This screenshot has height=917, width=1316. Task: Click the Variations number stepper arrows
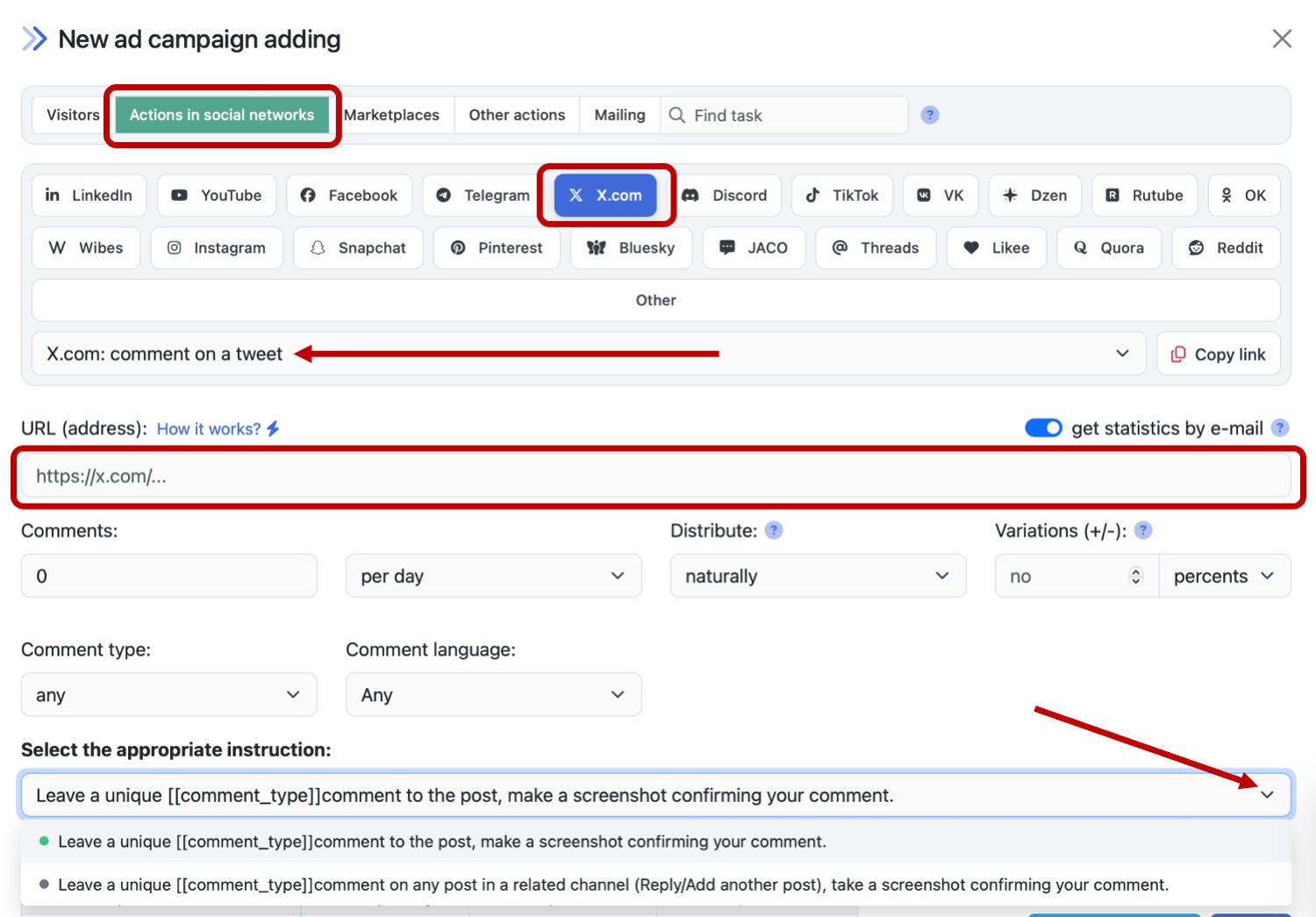tap(1136, 576)
